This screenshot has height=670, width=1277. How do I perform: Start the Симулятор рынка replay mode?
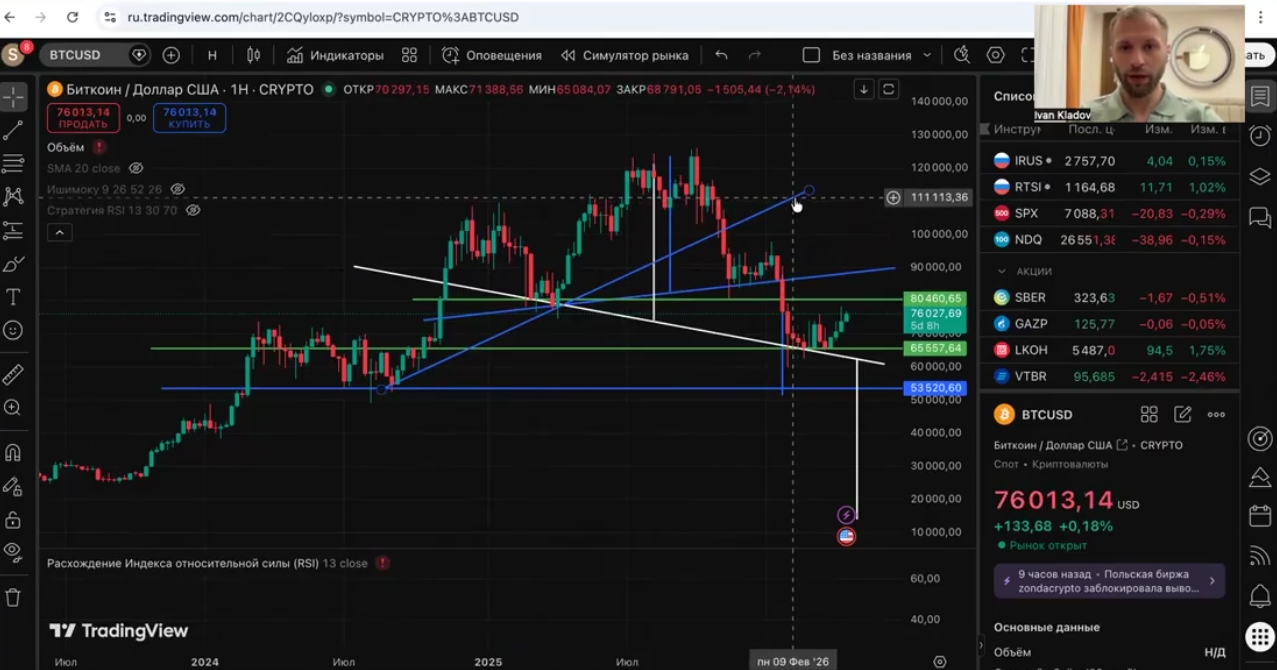pos(624,55)
